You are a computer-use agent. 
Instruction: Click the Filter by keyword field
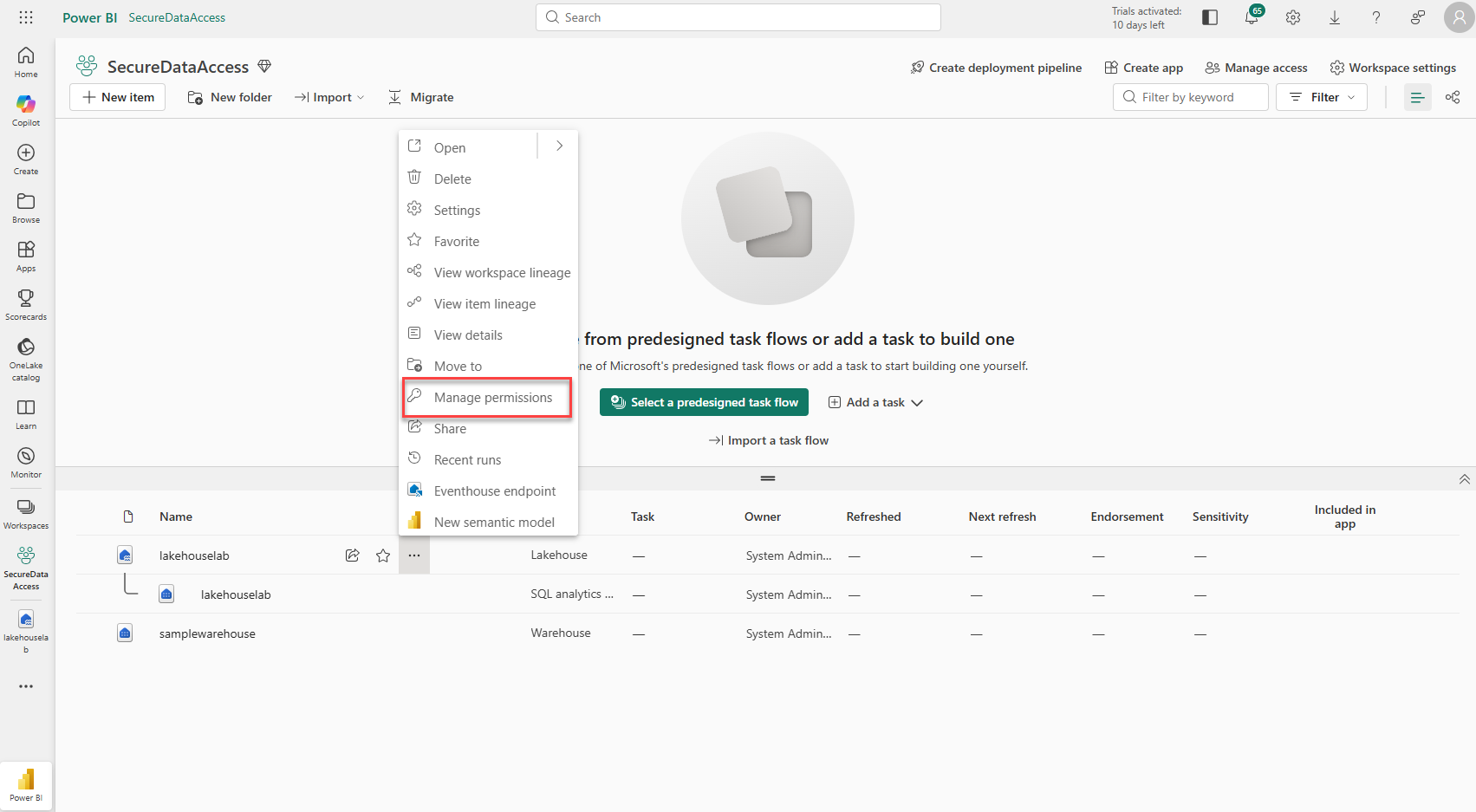(1191, 97)
